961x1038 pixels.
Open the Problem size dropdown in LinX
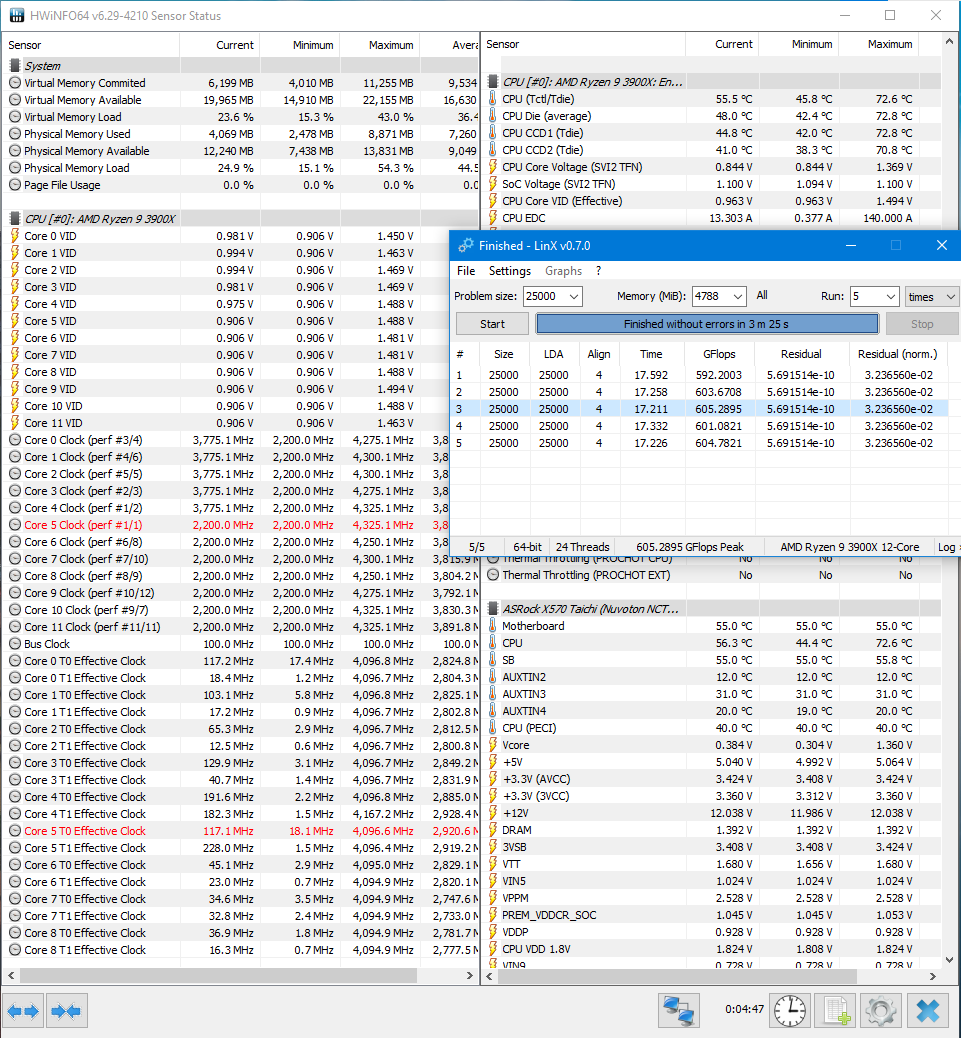574,297
